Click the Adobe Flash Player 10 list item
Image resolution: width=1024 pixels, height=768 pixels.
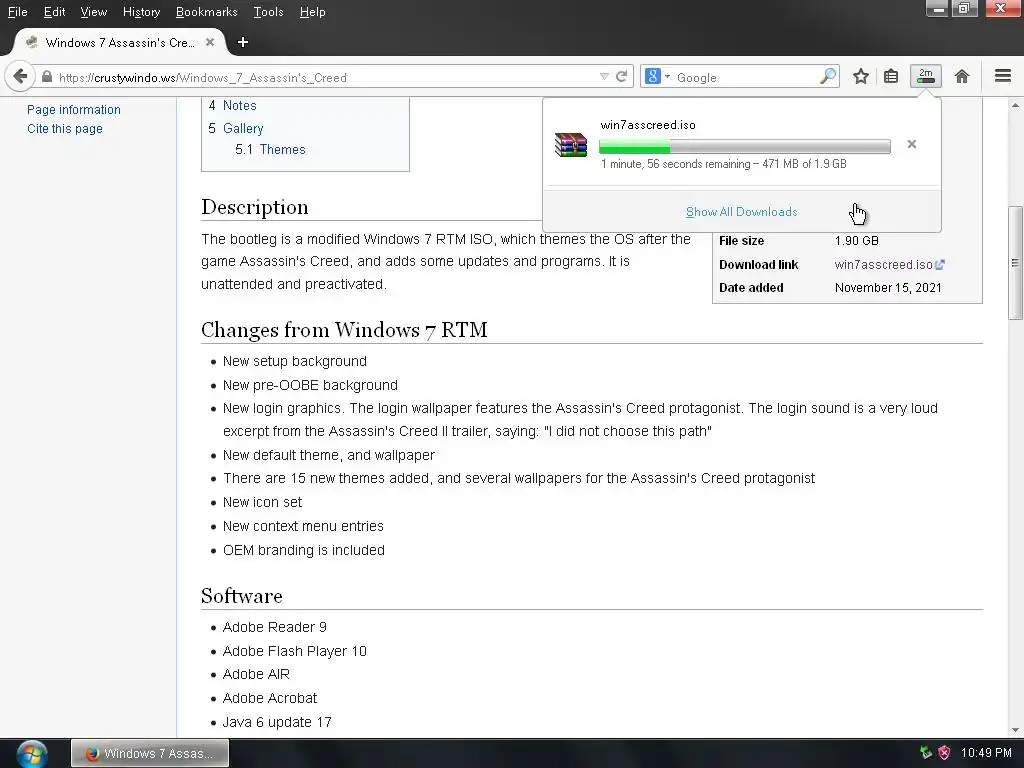click(295, 651)
